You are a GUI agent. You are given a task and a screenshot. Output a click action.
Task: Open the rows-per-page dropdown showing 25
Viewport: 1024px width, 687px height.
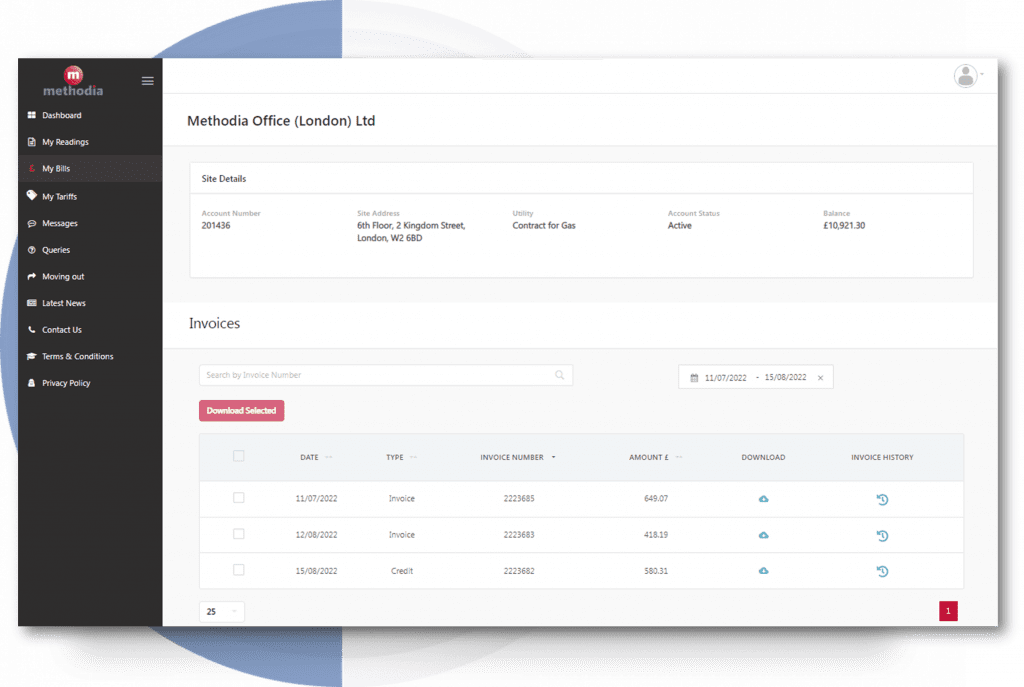221,611
